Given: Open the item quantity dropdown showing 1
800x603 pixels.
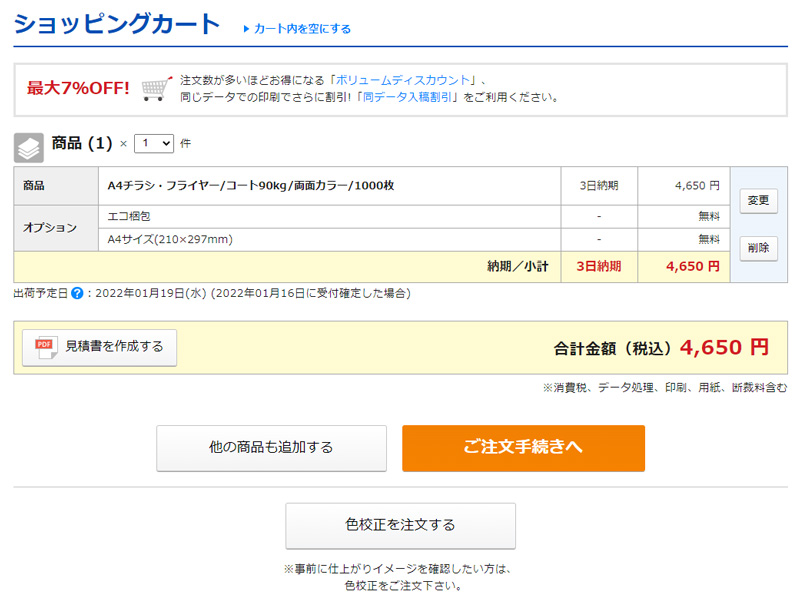Looking at the screenshot, I should [x=152, y=143].
